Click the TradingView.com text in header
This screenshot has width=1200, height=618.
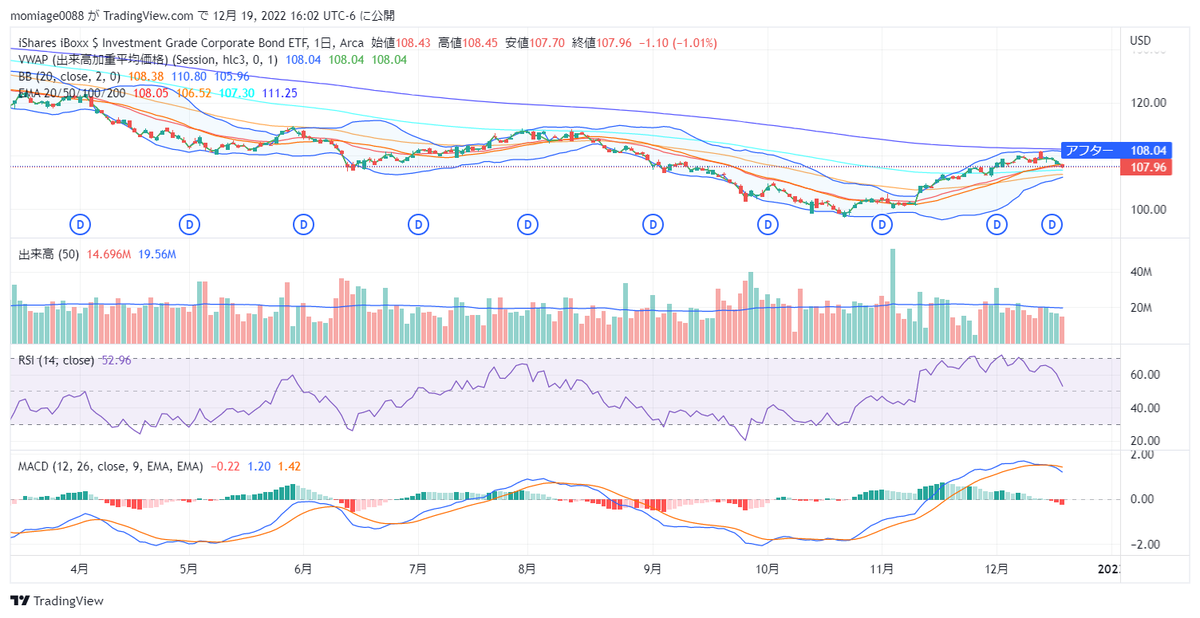point(147,16)
